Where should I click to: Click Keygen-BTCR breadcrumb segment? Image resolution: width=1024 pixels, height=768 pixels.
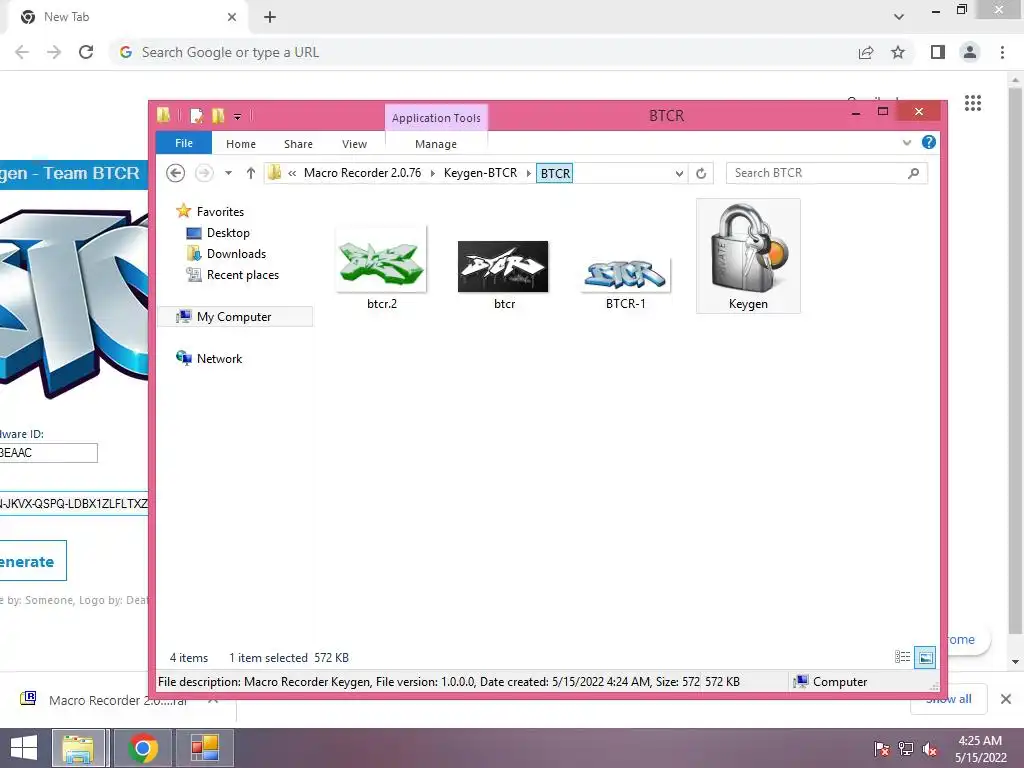[480, 173]
